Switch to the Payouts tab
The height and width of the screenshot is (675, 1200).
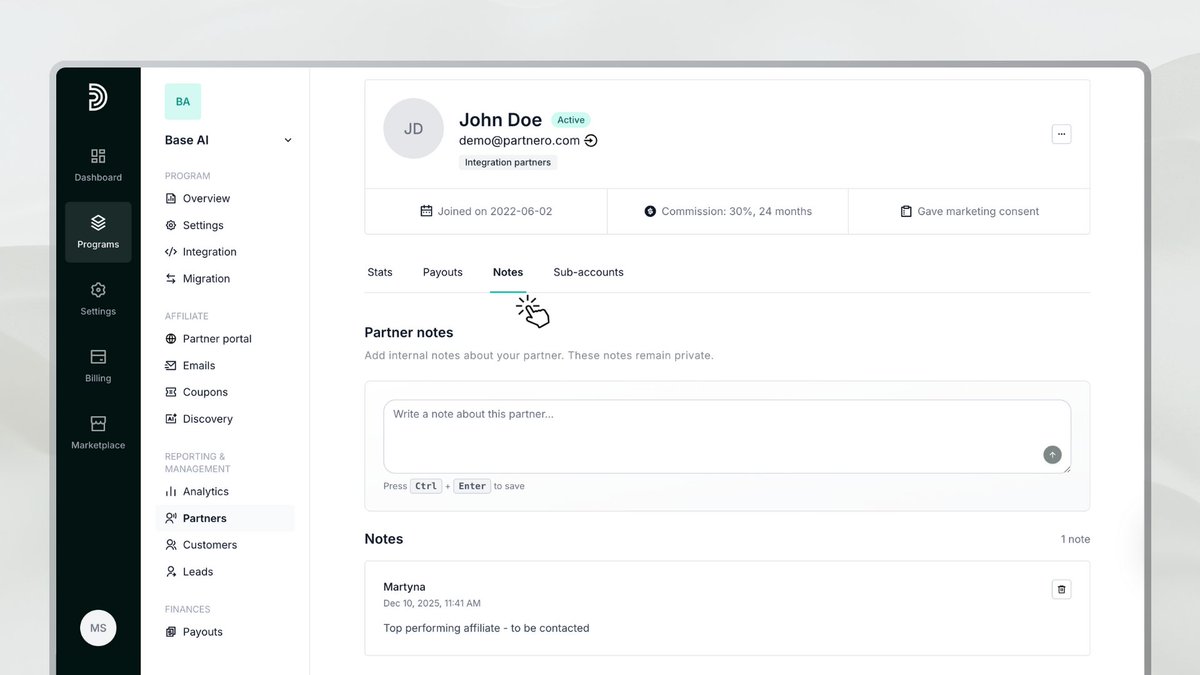click(442, 272)
